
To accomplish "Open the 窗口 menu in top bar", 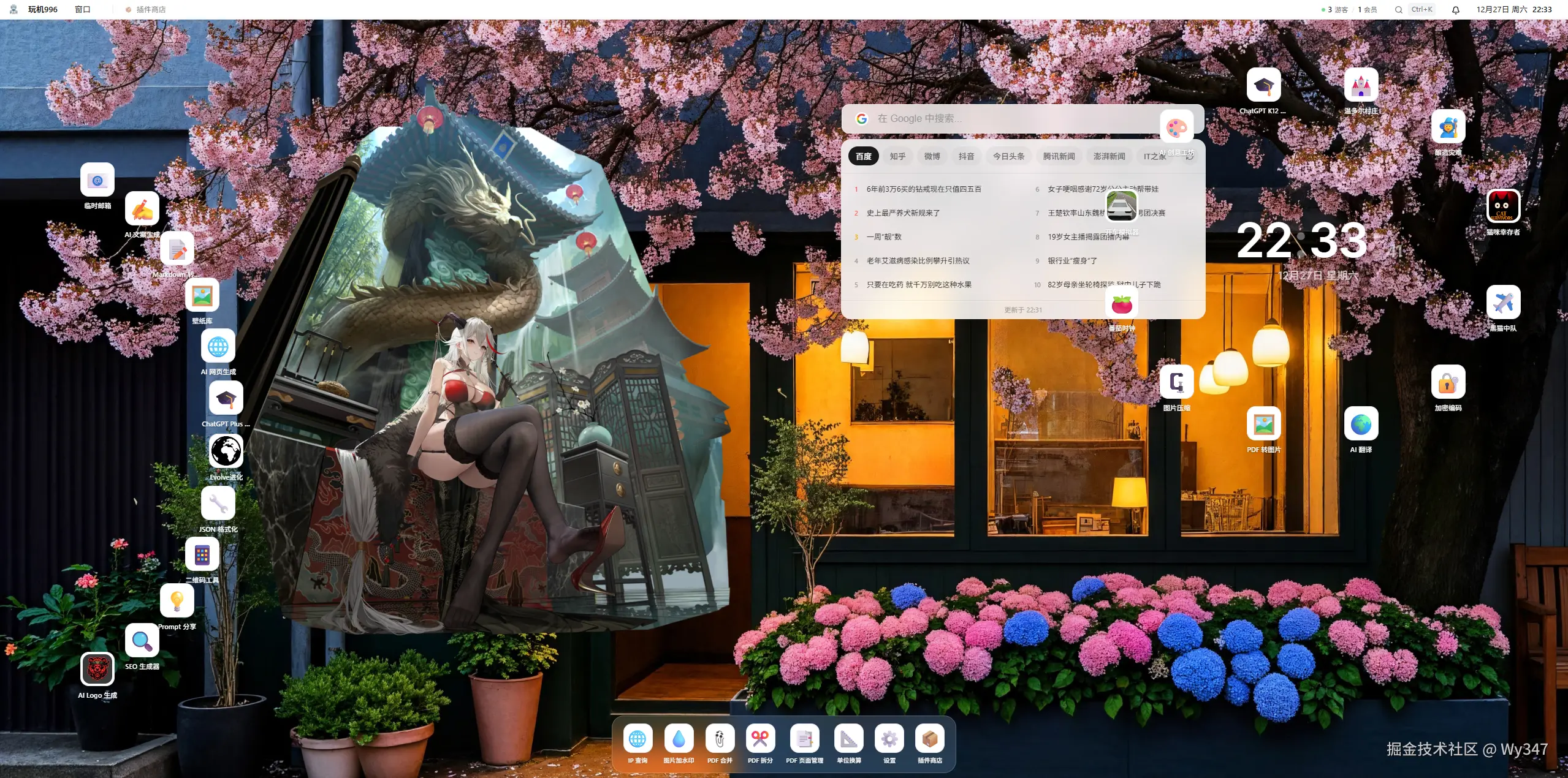I will pos(83,9).
